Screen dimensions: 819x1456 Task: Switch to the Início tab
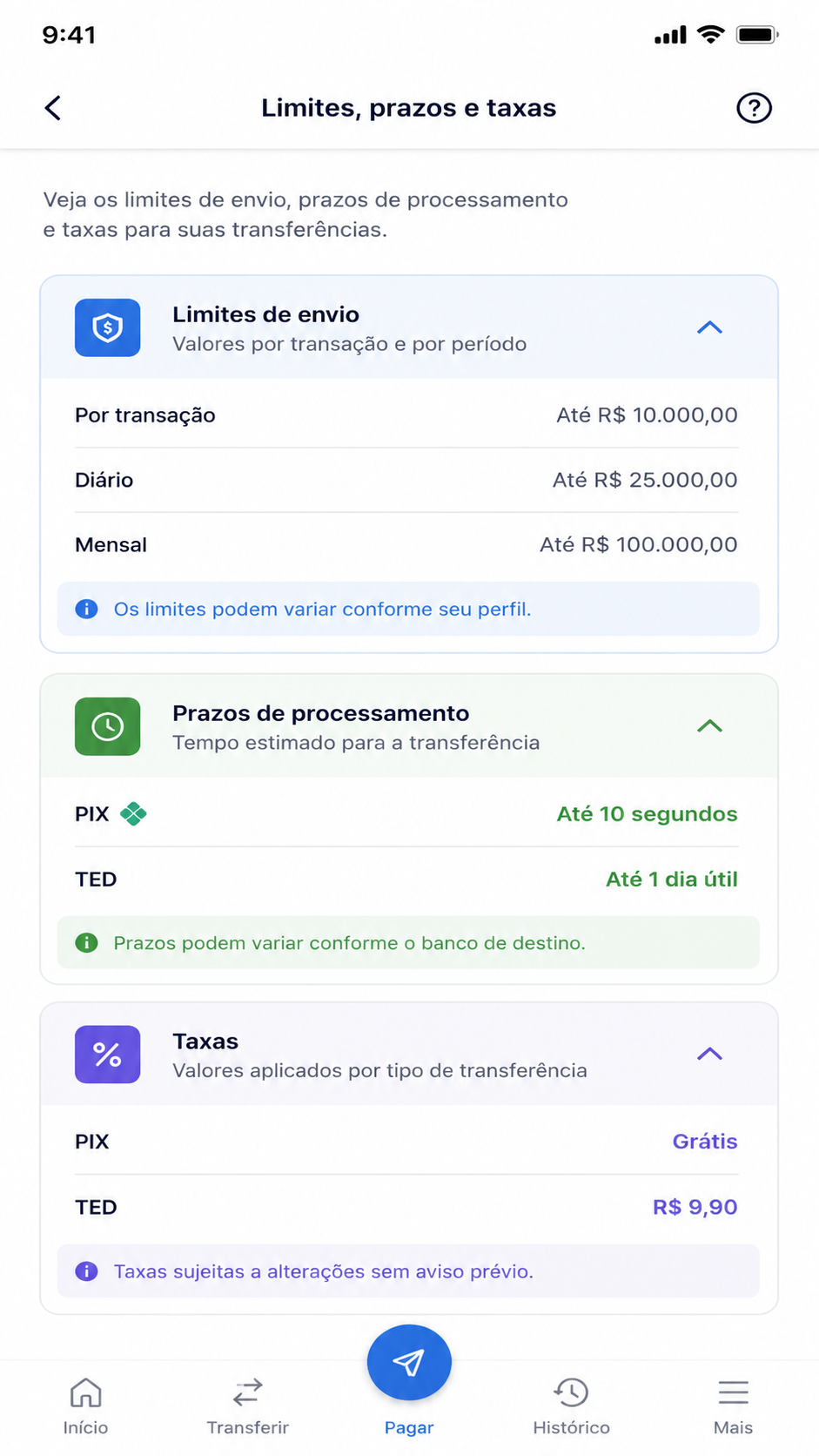(85, 1405)
